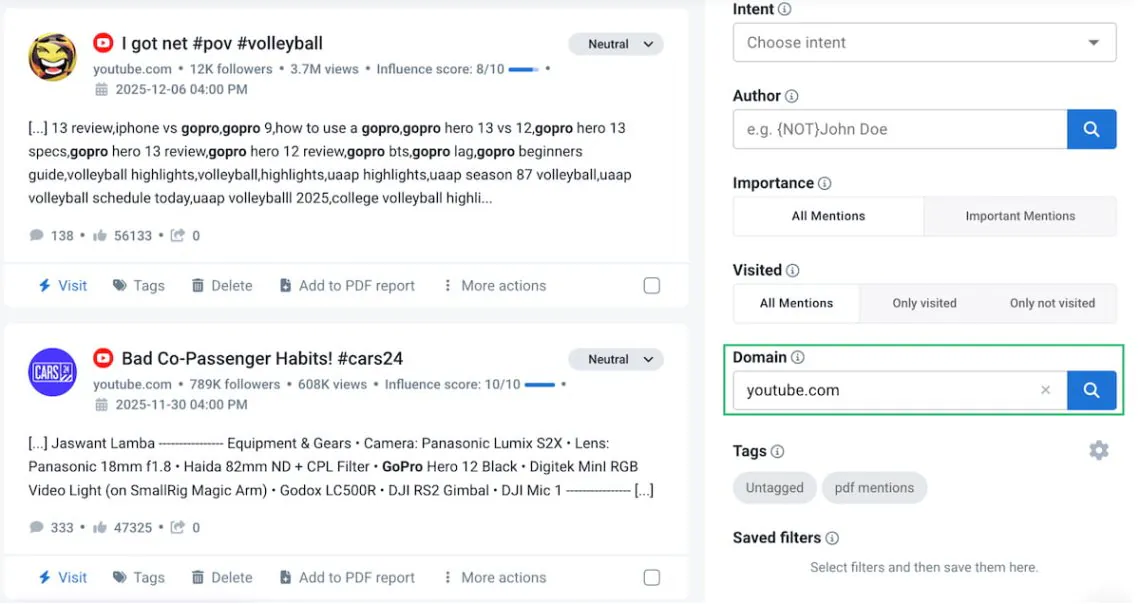
Task: Open the Tags settings gear icon
Action: pyautogui.click(x=1098, y=450)
